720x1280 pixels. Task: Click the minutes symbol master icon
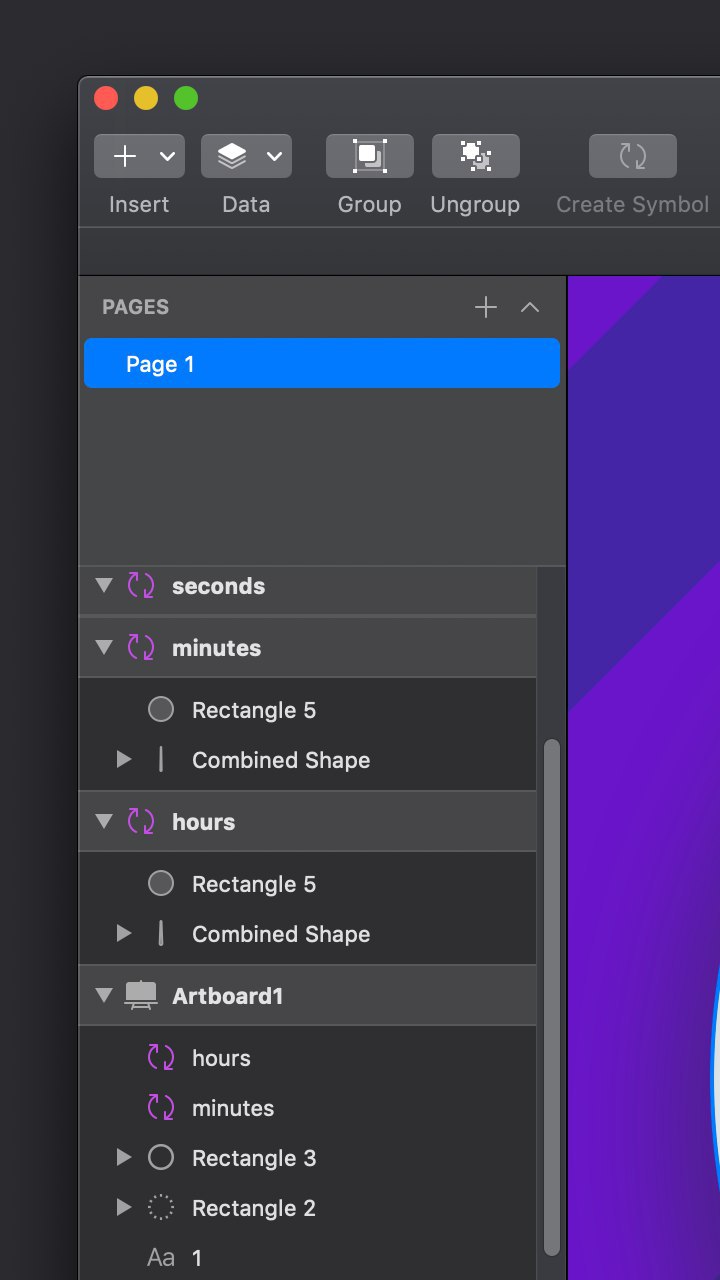[x=141, y=648]
